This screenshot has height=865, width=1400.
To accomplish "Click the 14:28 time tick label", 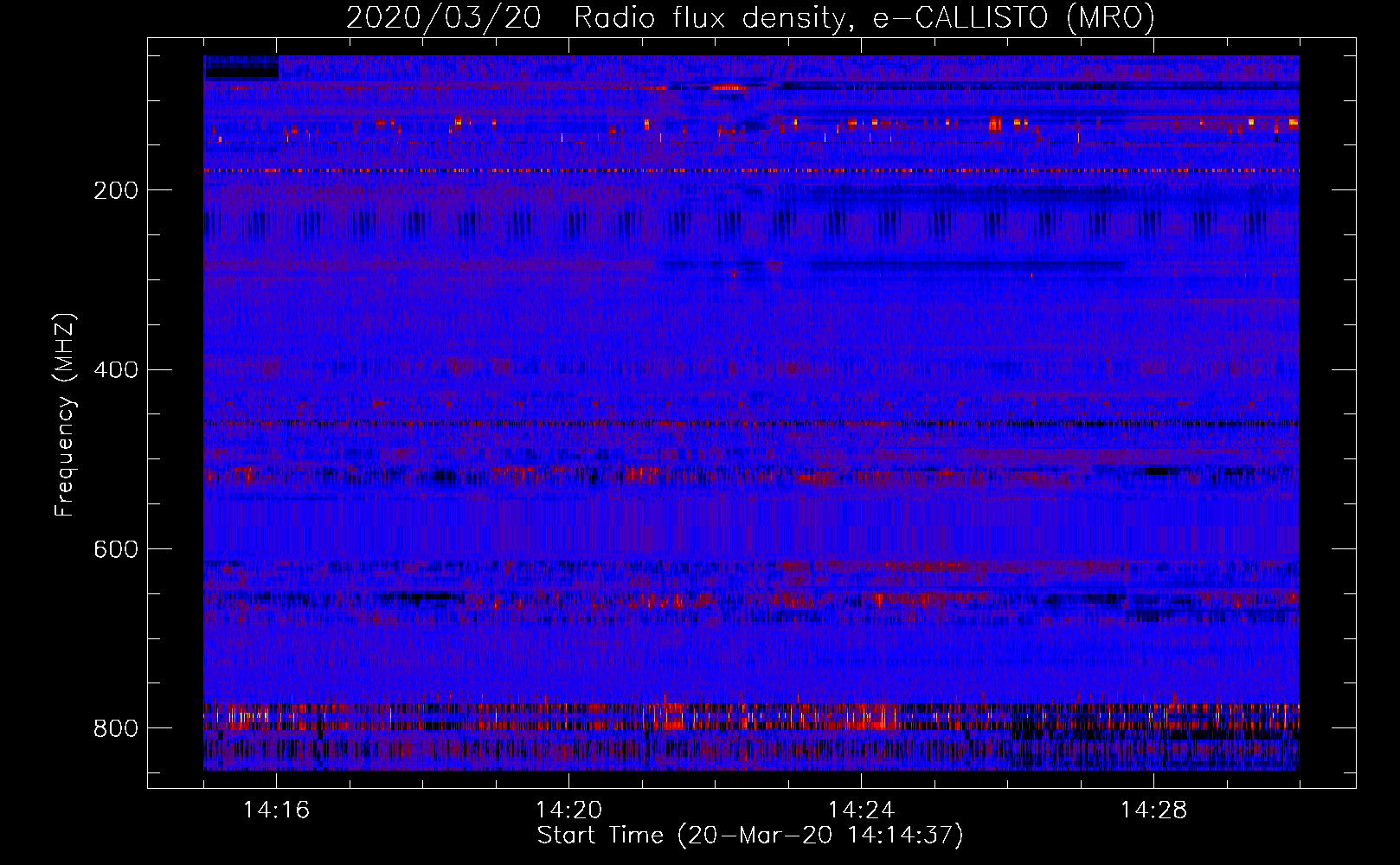I will (x=1153, y=811).
